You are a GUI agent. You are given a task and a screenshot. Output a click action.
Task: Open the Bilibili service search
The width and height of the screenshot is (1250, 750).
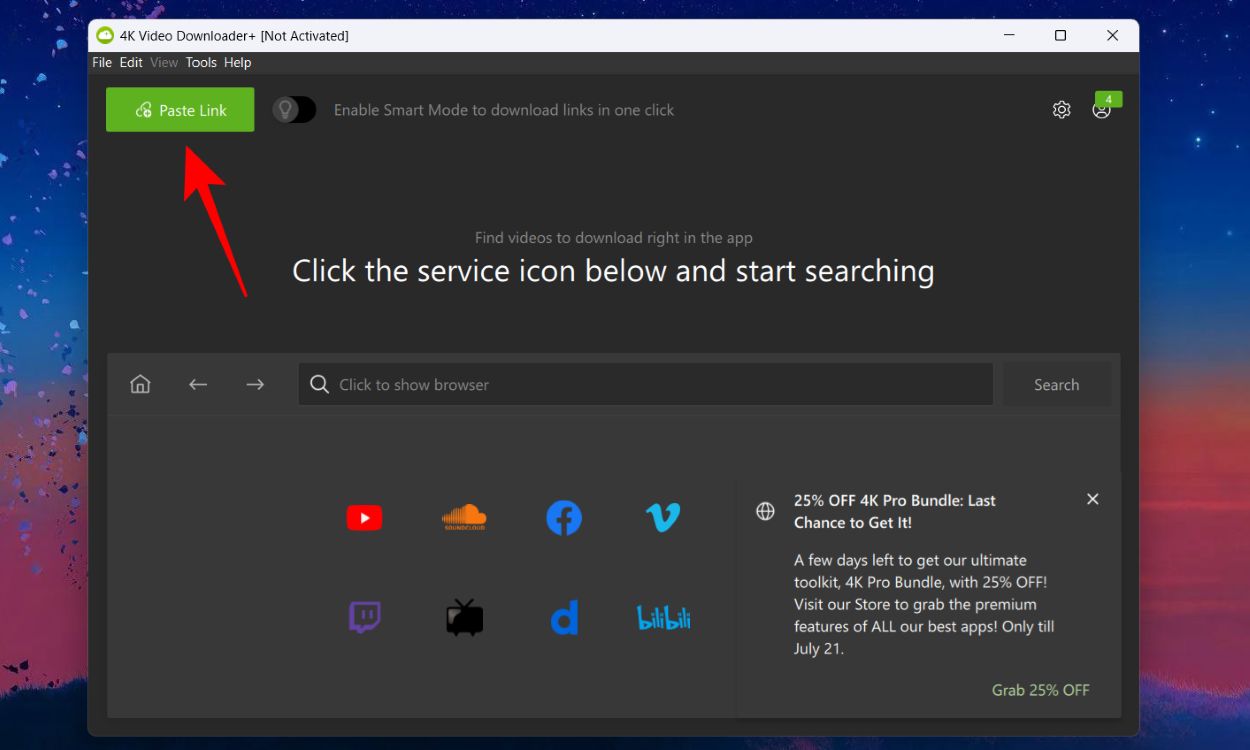pos(664,617)
